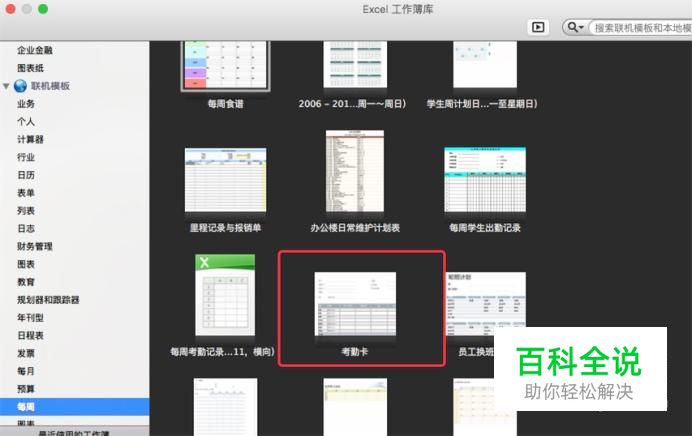Screen dimensions: 692x436
Task: Open the search magnifier dropdown
Action: (x=575, y=27)
